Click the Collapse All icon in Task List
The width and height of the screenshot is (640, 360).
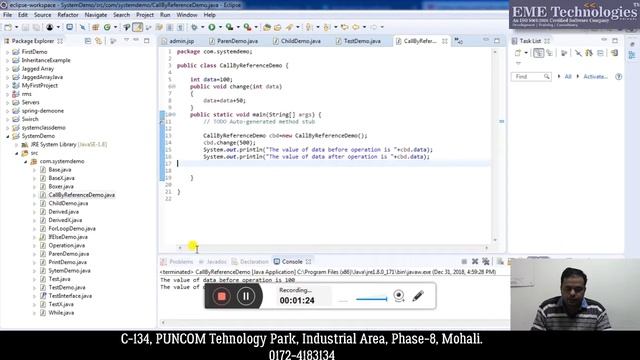tap(600, 53)
